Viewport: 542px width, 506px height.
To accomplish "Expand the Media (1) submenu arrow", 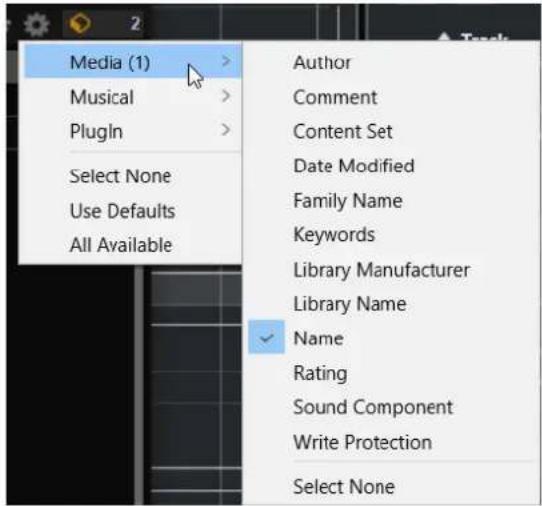I will pyautogui.click(x=226, y=61).
